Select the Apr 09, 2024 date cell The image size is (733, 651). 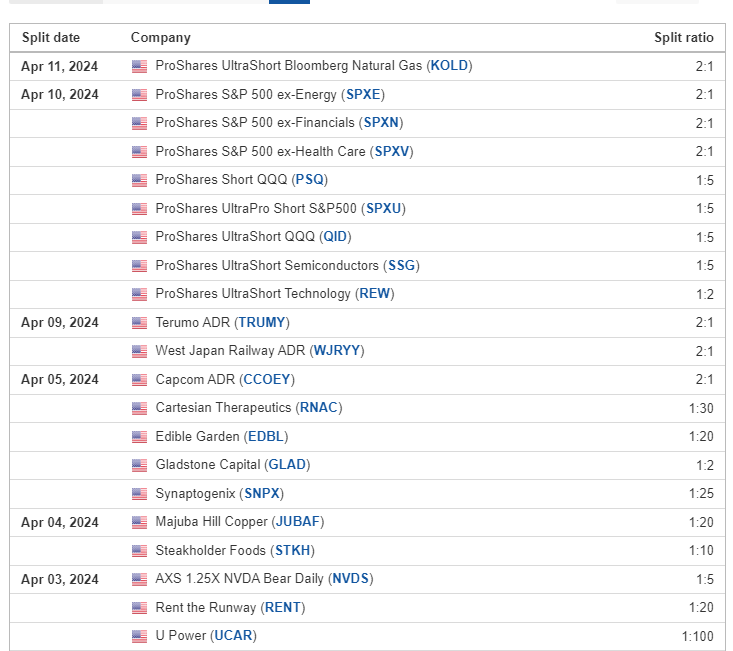59,322
